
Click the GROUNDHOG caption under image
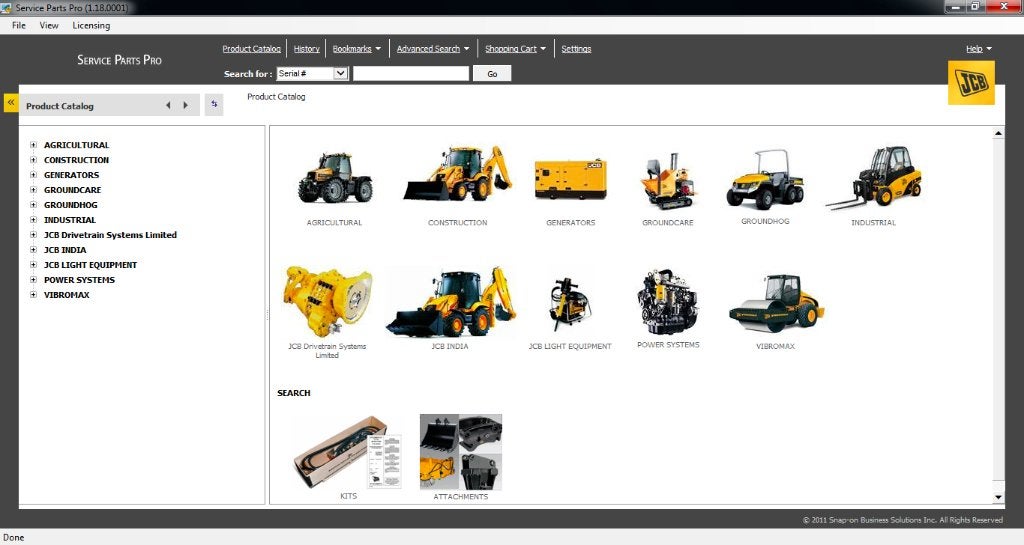765,221
